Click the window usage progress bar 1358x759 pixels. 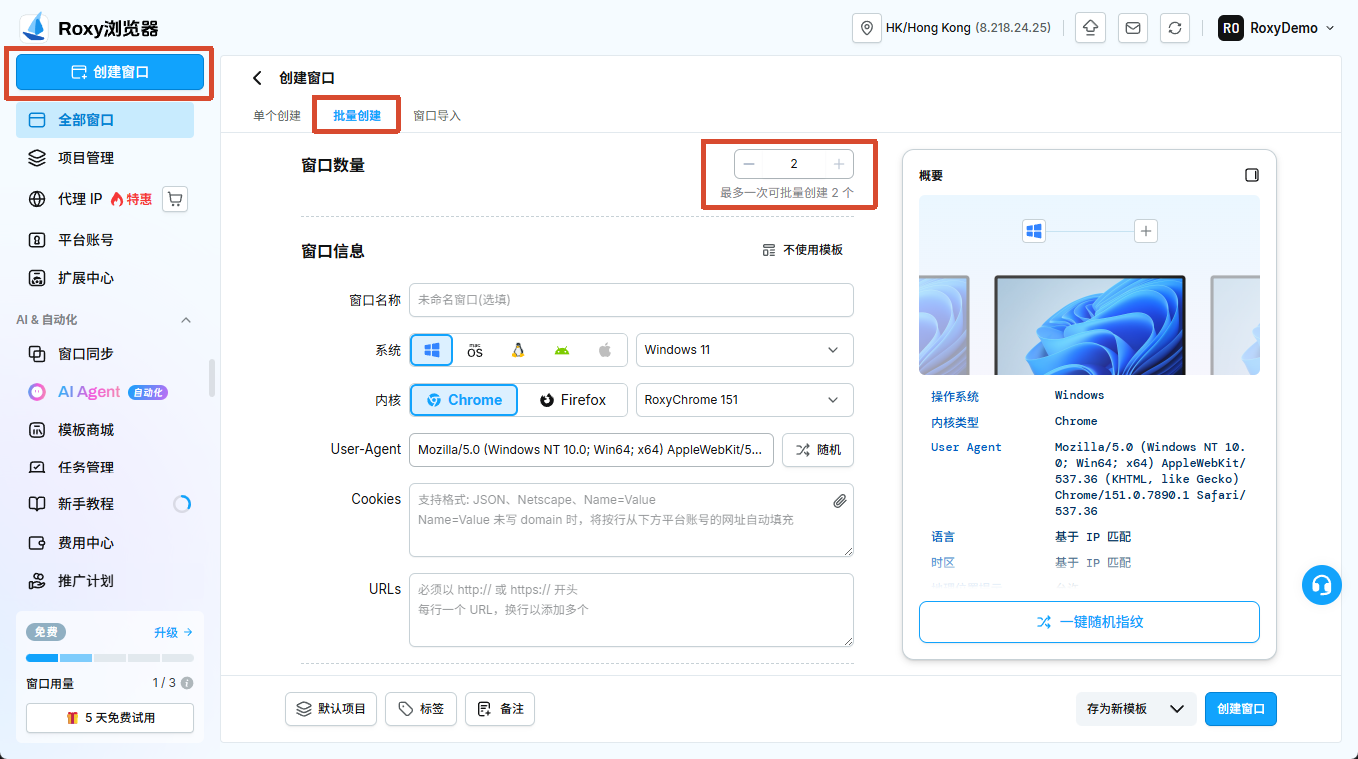click(x=110, y=658)
